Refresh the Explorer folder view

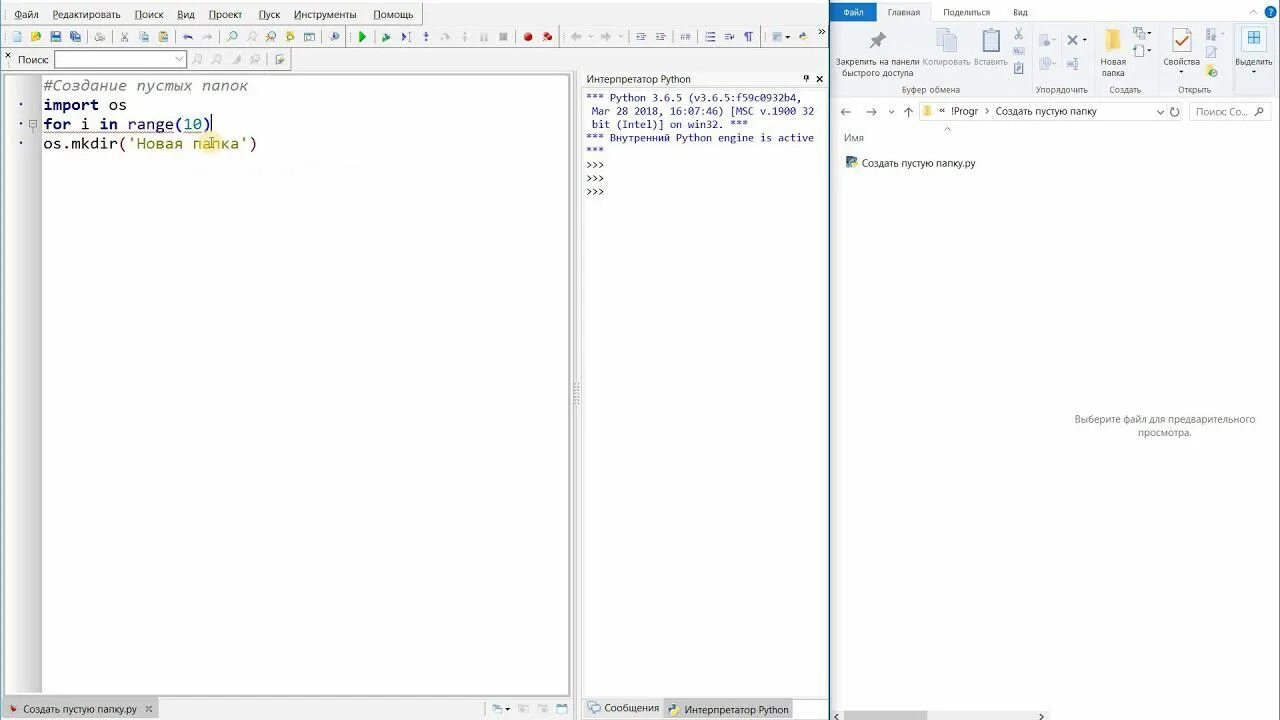(x=1174, y=112)
